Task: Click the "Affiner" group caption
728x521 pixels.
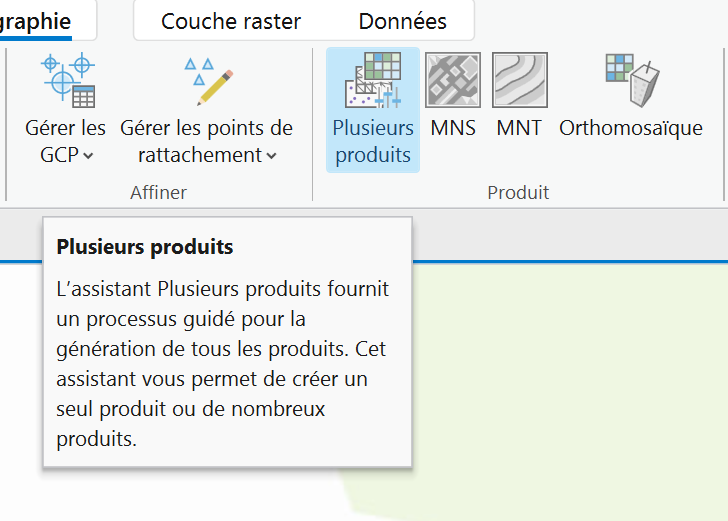Action: click(x=158, y=192)
